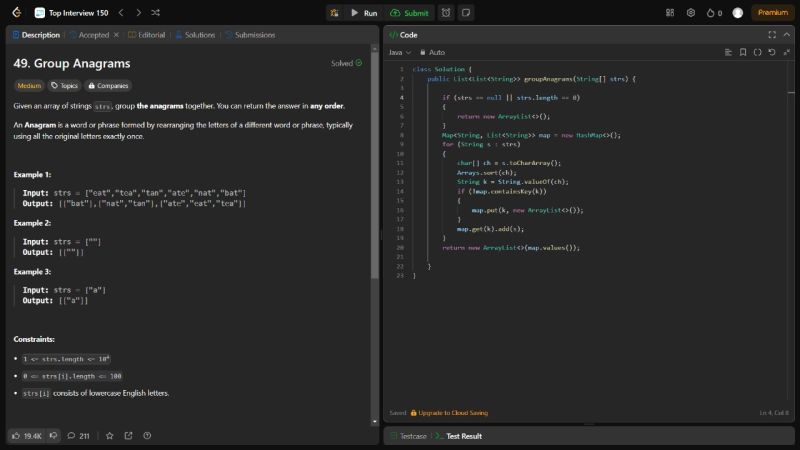The width and height of the screenshot is (800, 450).
Task: Expand editor fullscreen arrows icon
Action: pyautogui.click(x=787, y=53)
